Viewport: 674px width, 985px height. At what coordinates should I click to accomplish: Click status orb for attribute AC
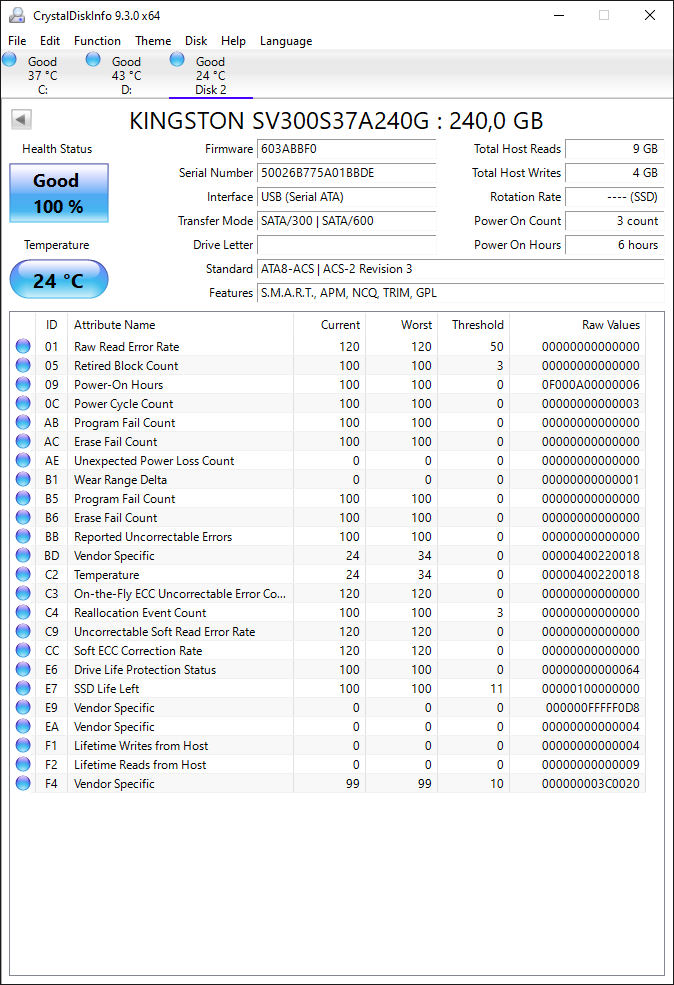23,441
